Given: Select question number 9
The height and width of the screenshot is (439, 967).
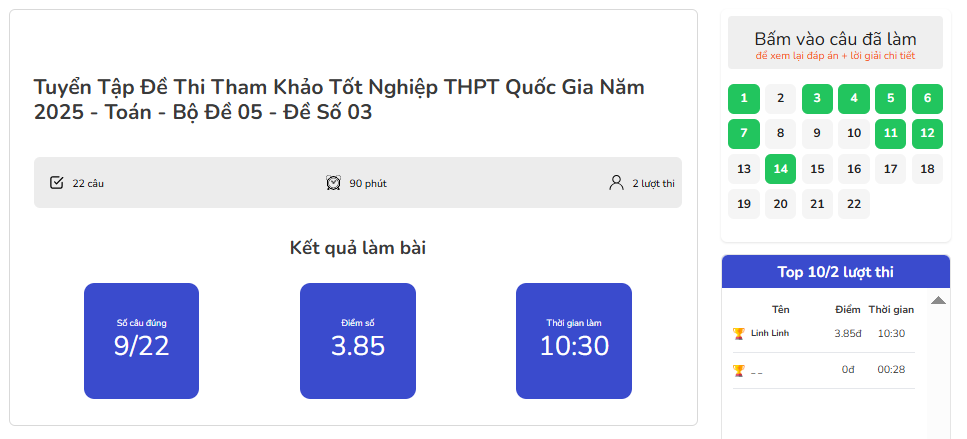Looking at the screenshot, I should click(x=817, y=134).
